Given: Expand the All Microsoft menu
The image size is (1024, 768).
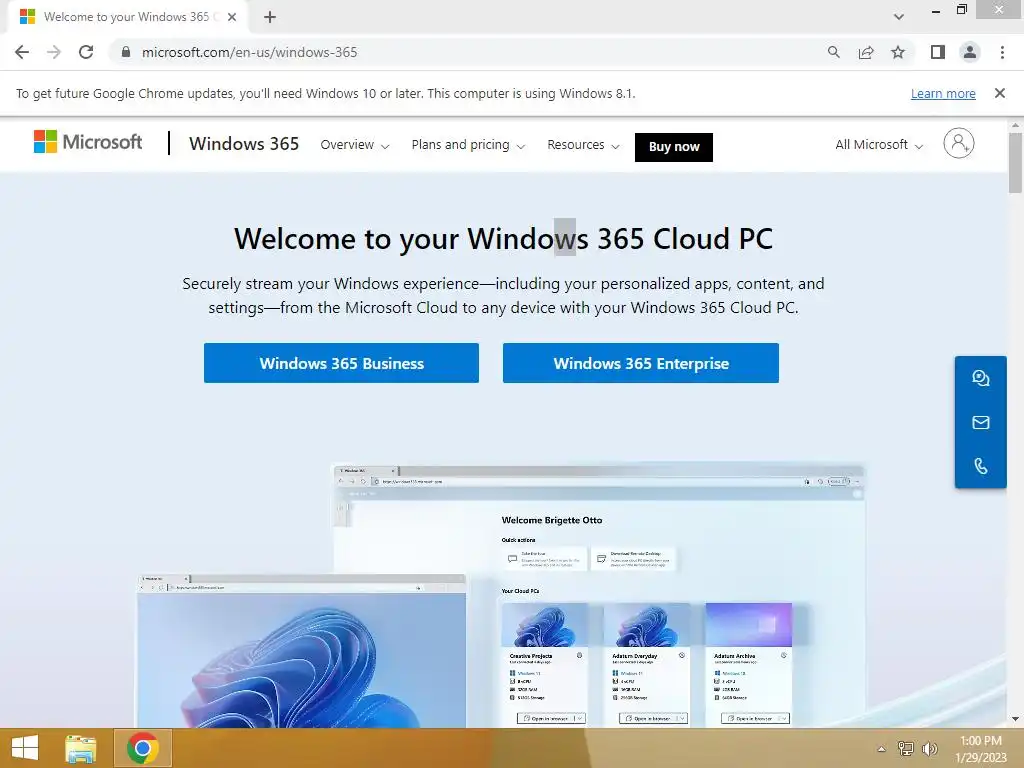Looking at the screenshot, I should coord(879,145).
